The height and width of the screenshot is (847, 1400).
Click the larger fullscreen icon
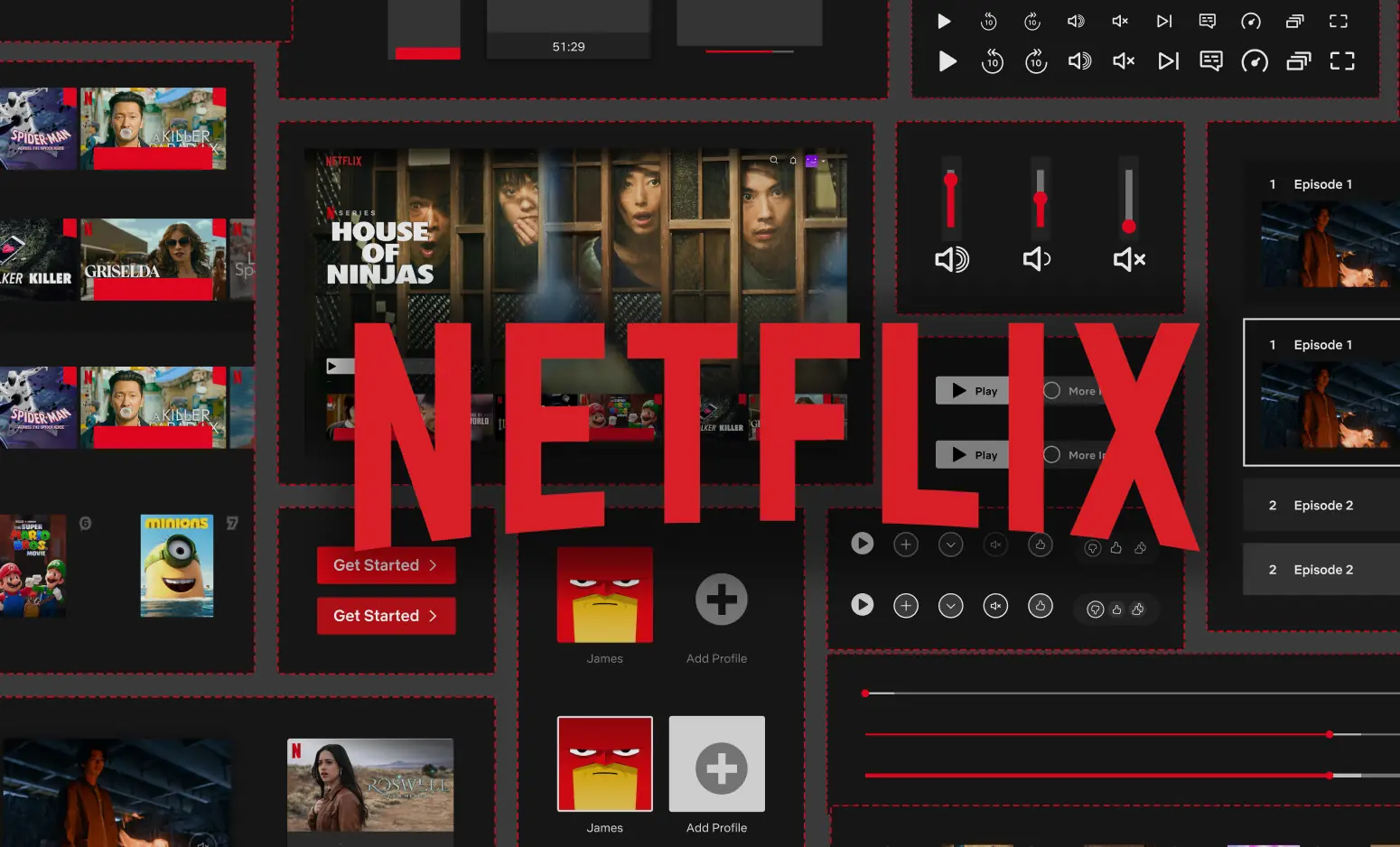click(x=1342, y=61)
